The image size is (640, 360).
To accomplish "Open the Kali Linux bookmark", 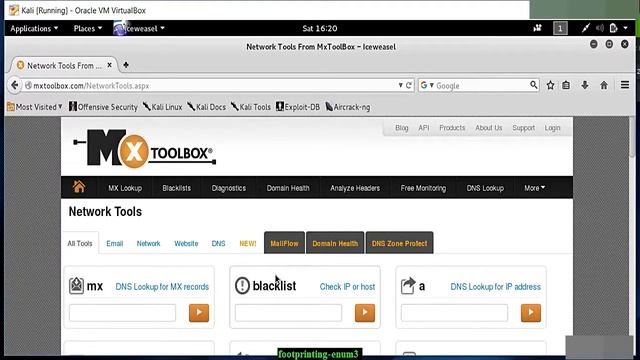I will tap(162, 107).
